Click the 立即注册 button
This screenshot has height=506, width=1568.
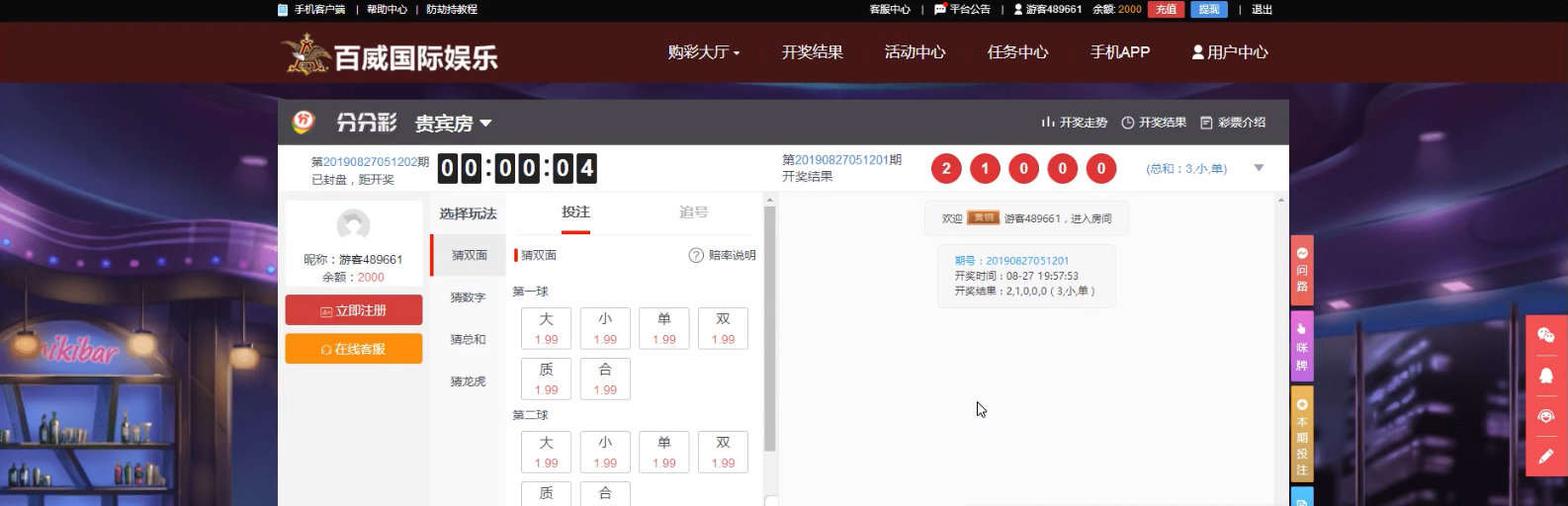354,310
